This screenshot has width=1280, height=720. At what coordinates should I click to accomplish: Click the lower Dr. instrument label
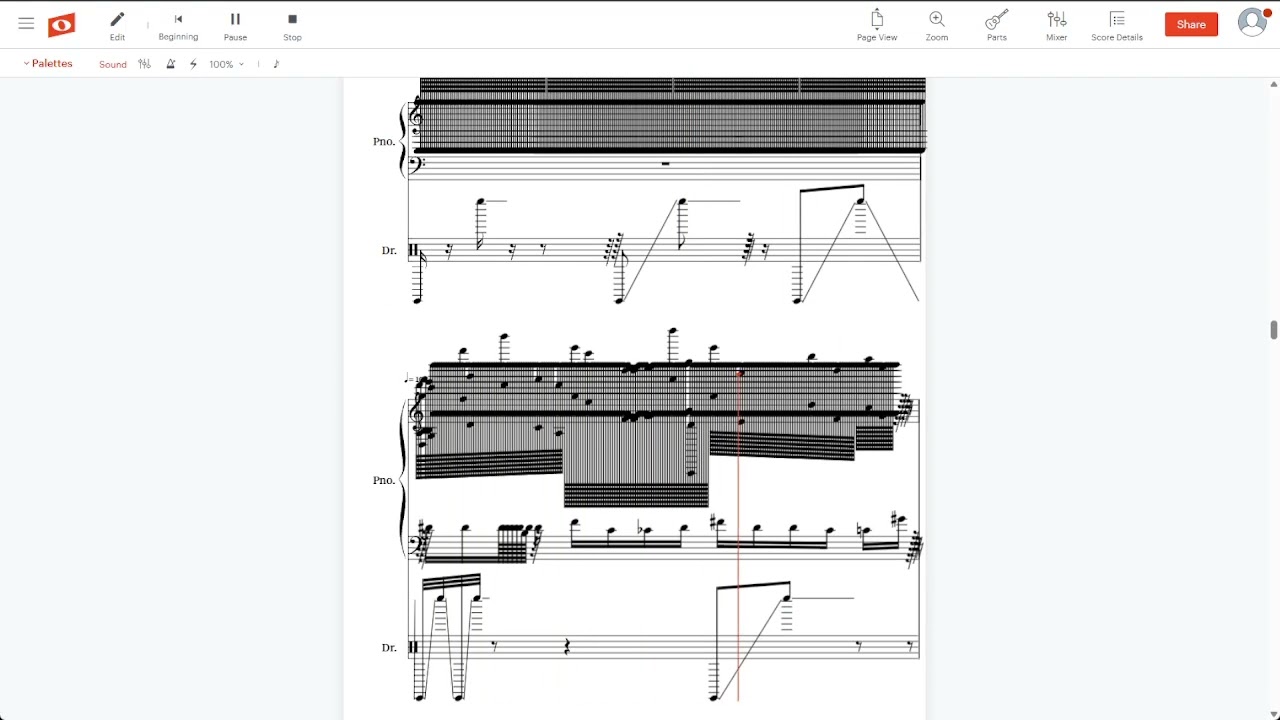[389, 647]
